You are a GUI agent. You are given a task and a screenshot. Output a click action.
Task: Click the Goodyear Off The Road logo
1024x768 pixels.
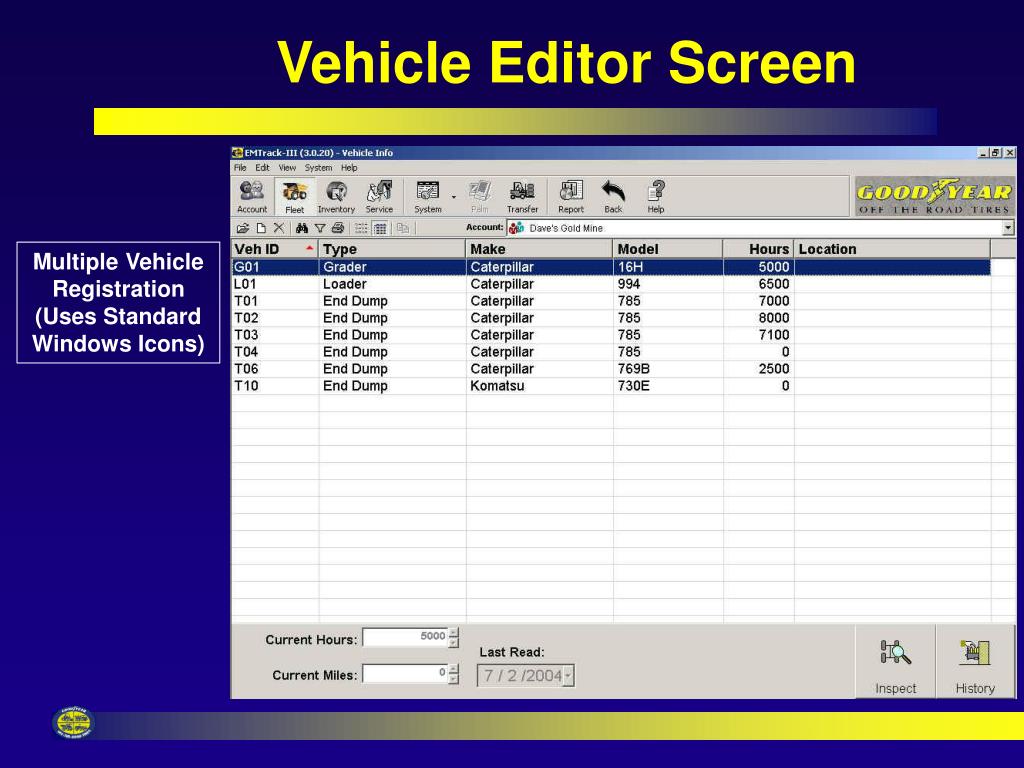(935, 196)
